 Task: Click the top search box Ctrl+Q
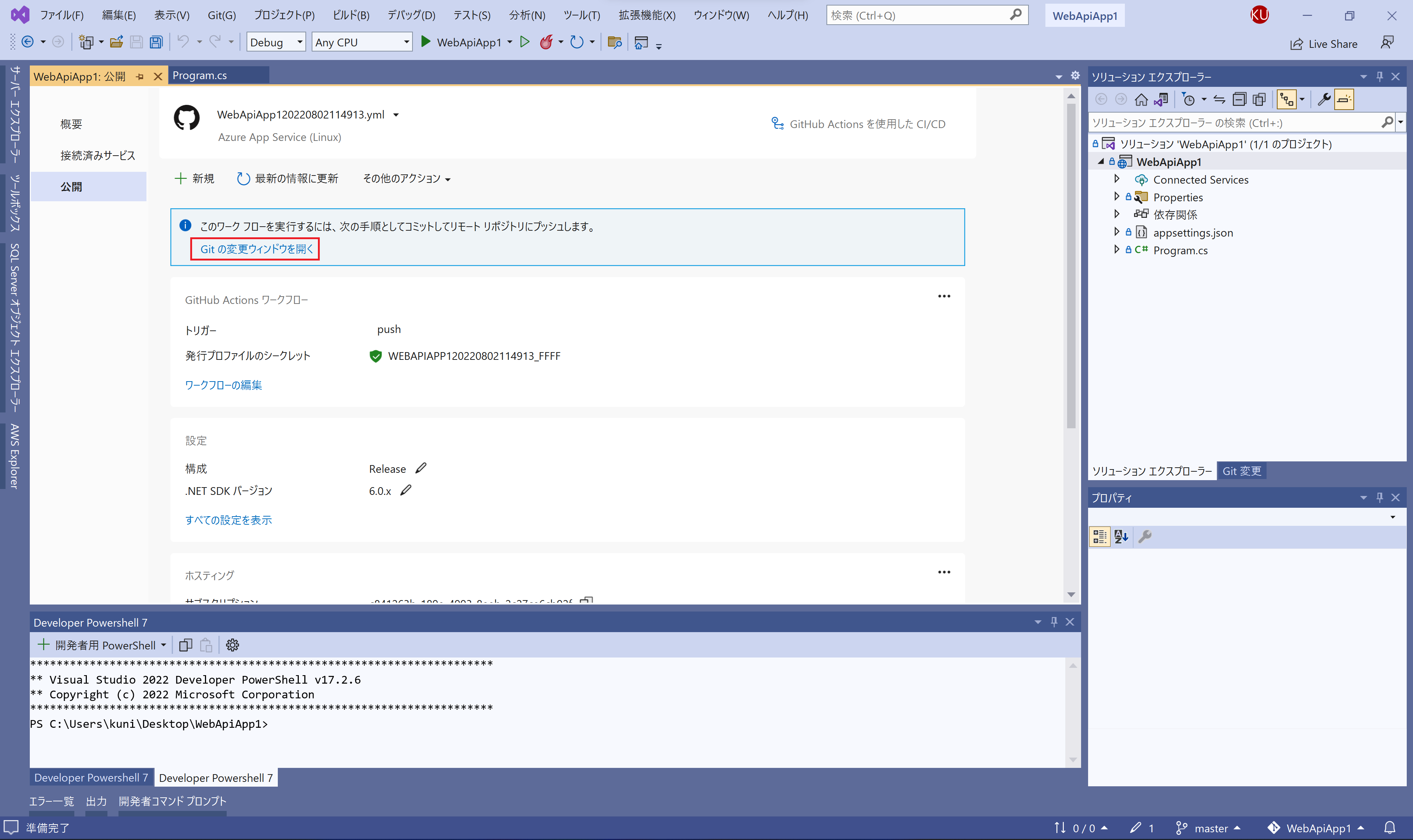click(927, 15)
